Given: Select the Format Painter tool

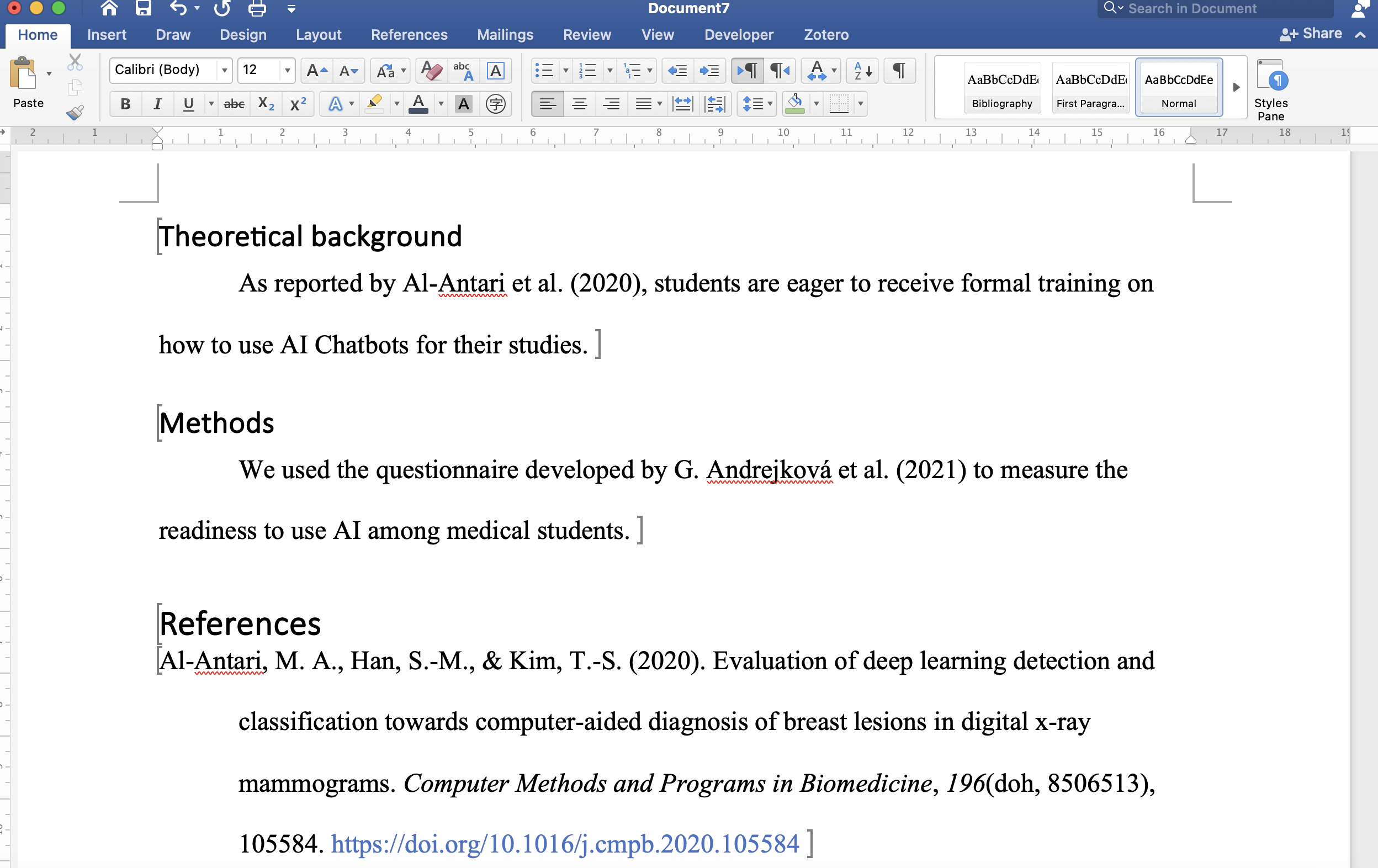Looking at the screenshot, I should [x=75, y=113].
